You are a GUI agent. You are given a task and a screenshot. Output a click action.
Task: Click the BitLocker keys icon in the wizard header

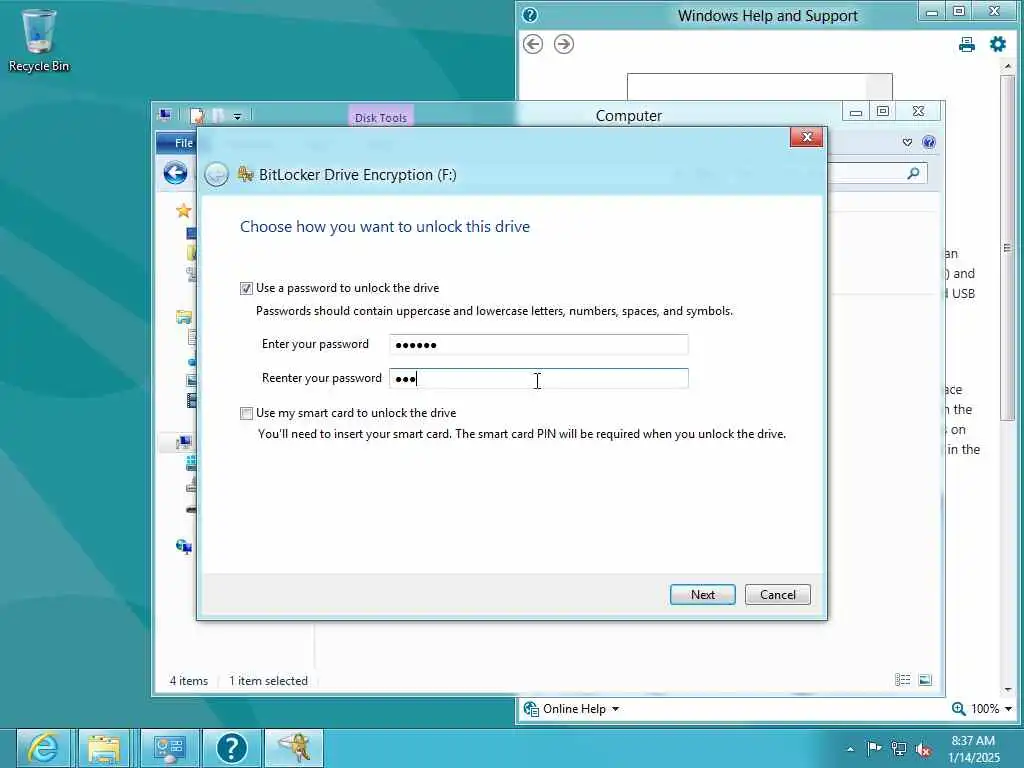(x=246, y=174)
